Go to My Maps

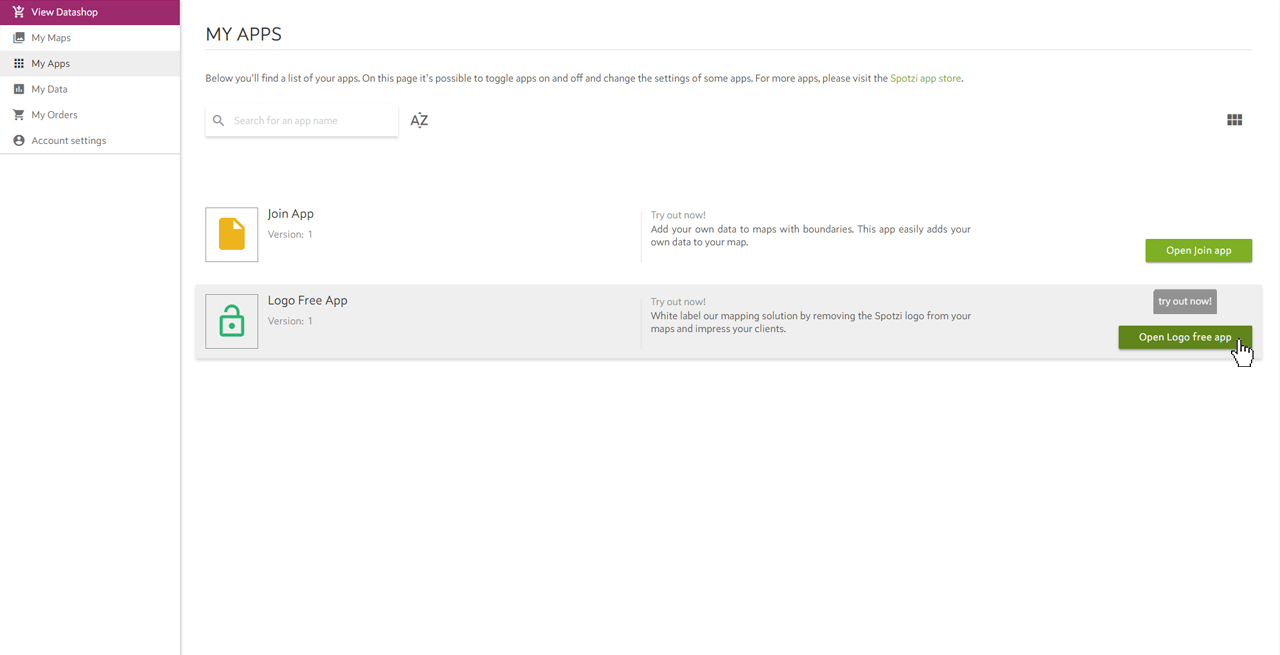(90, 38)
